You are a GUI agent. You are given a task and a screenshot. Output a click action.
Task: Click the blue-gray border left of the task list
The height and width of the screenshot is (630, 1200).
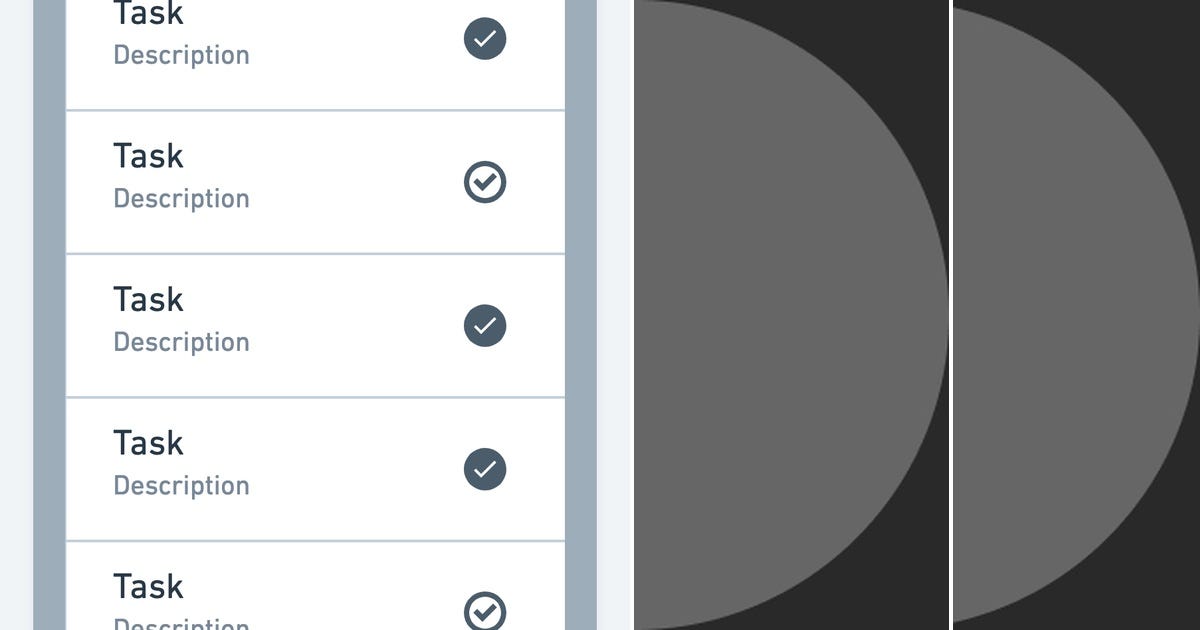(49, 315)
